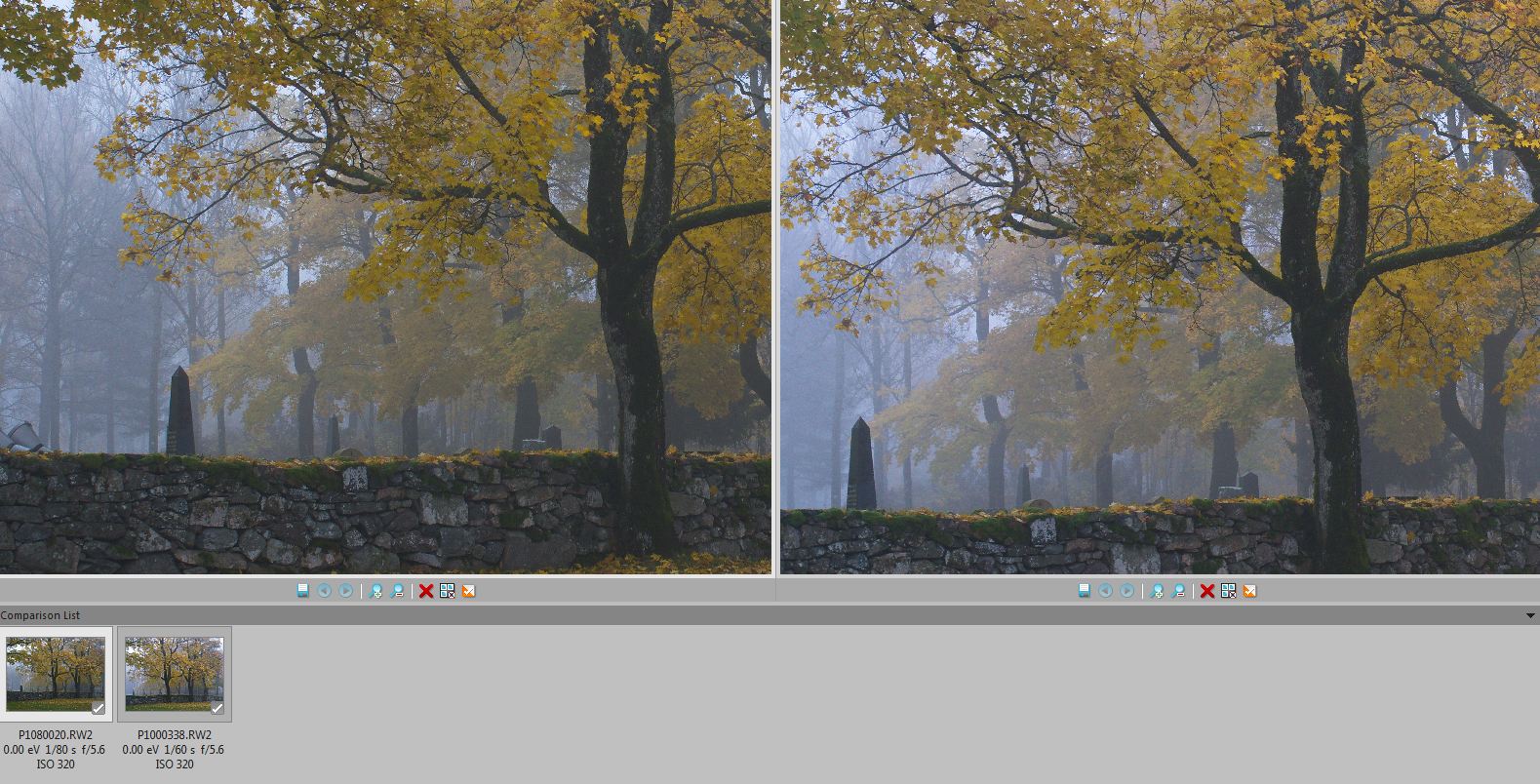Zoom in on the left comparison pane

click(375, 591)
